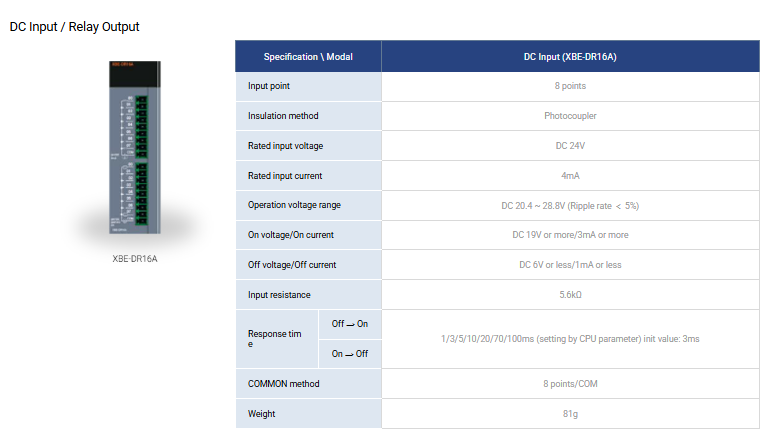
Task: Click the 81g weight value
Action: point(570,413)
